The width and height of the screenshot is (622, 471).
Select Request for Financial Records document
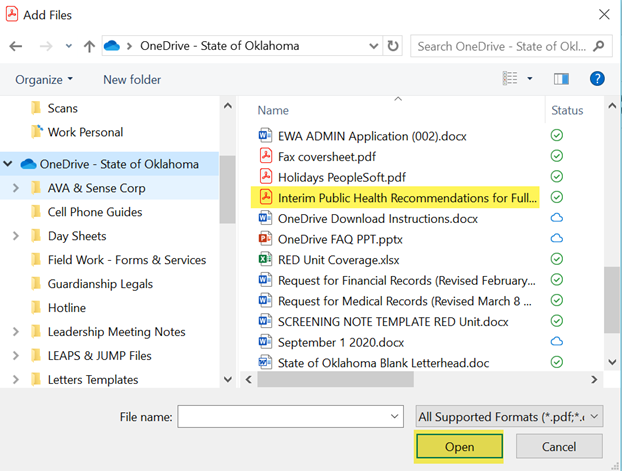pyautogui.click(x=407, y=280)
